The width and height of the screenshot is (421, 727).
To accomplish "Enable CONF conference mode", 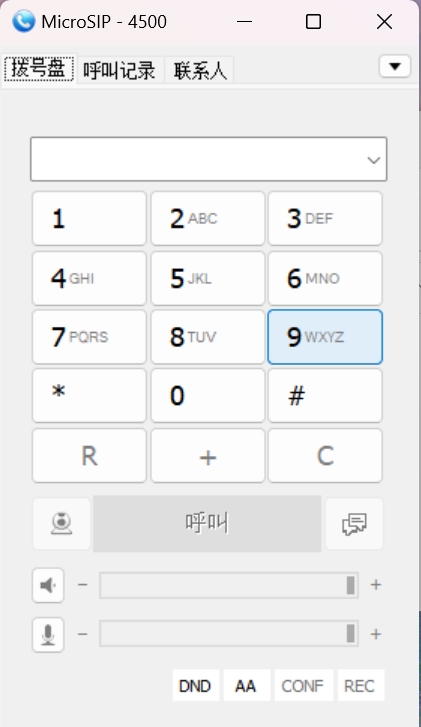I will point(303,686).
